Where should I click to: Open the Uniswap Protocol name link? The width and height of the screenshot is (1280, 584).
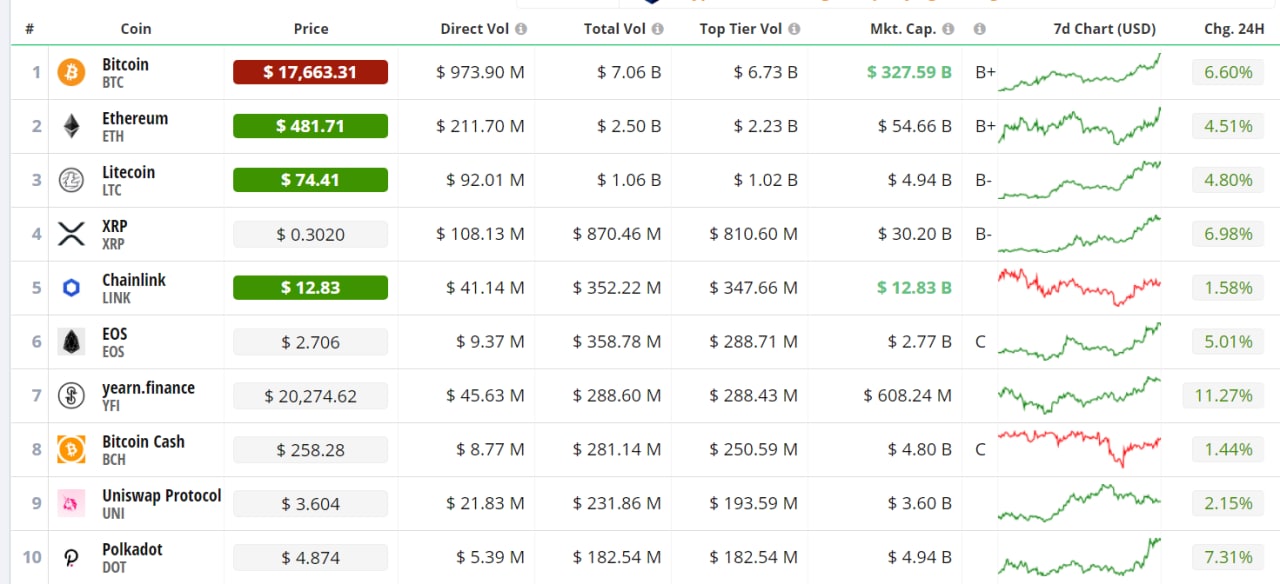coord(162,496)
